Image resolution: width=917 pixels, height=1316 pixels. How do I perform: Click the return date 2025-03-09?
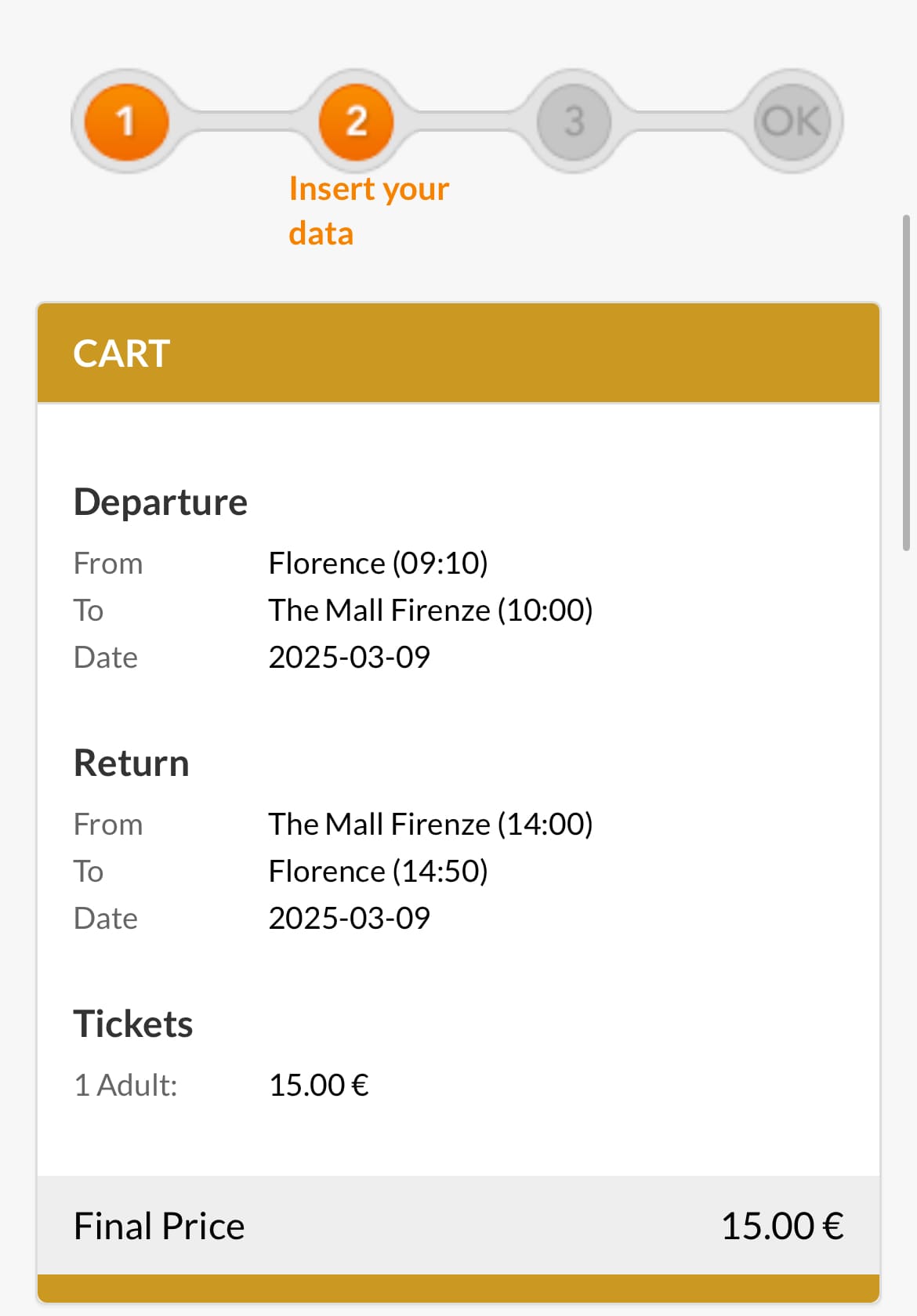349,918
